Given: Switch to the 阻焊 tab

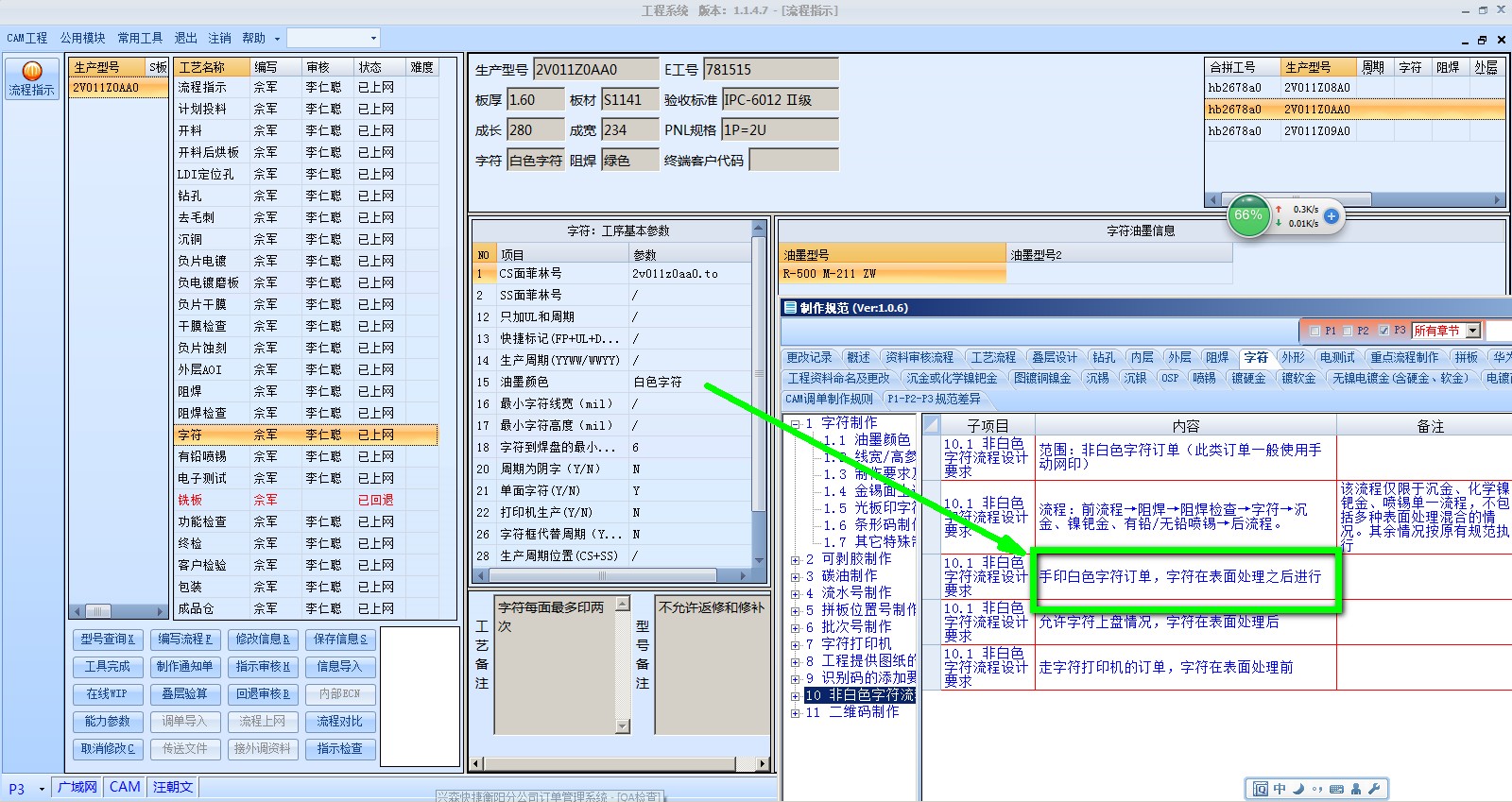Looking at the screenshot, I should click(1217, 357).
